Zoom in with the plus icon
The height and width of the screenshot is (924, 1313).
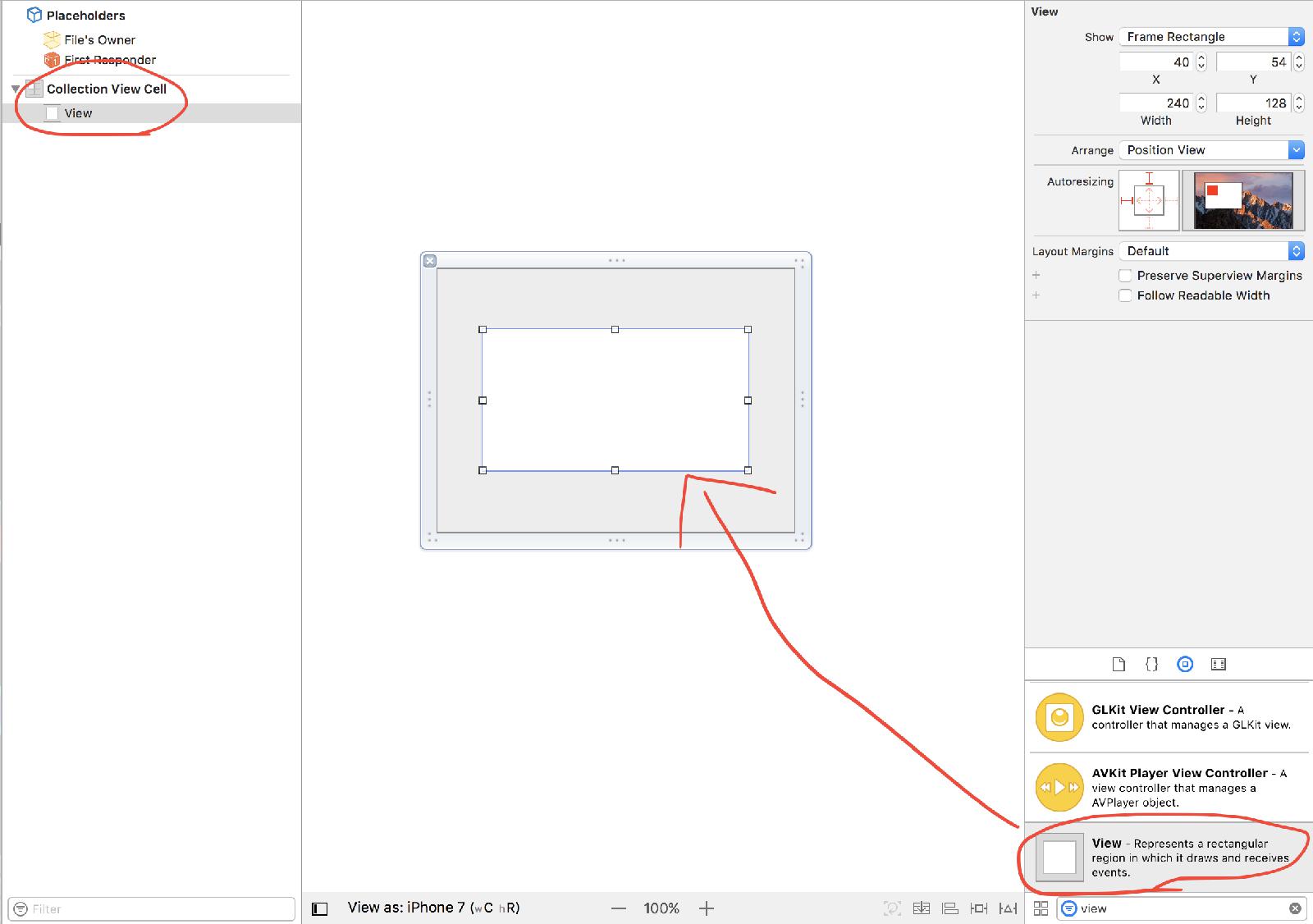pyautogui.click(x=707, y=908)
